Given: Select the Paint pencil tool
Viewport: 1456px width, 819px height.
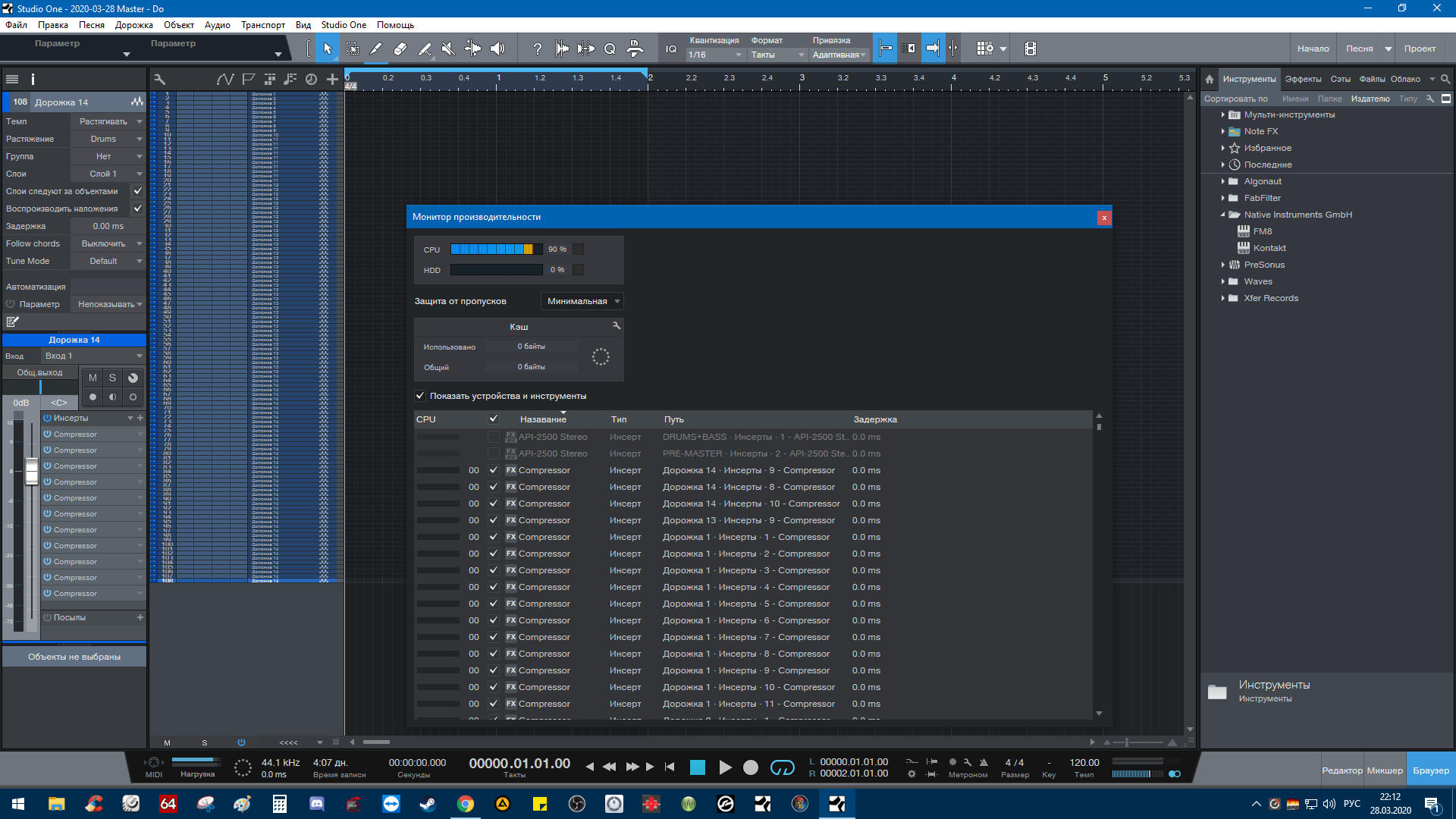Looking at the screenshot, I should 376,49.
